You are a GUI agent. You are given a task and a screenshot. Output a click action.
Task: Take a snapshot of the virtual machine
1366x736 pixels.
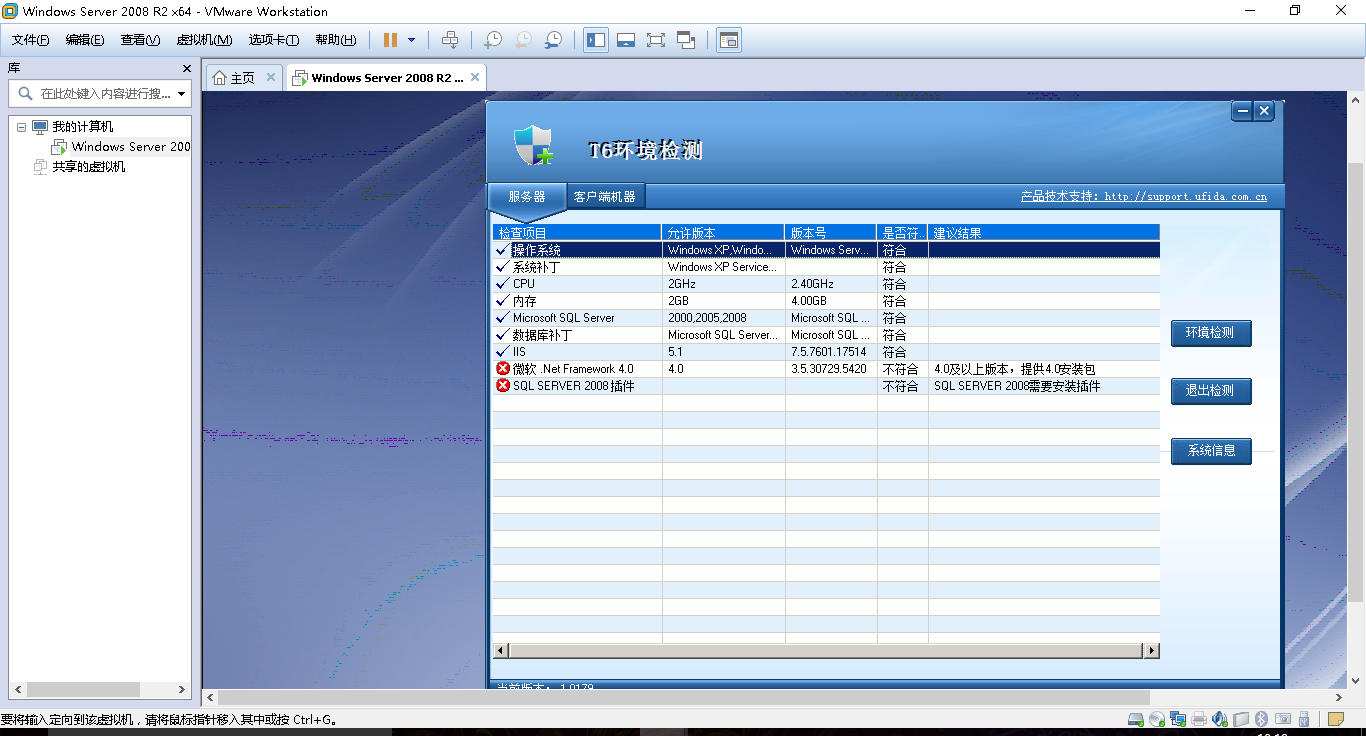pyautogui.click(x=493, y=40)
